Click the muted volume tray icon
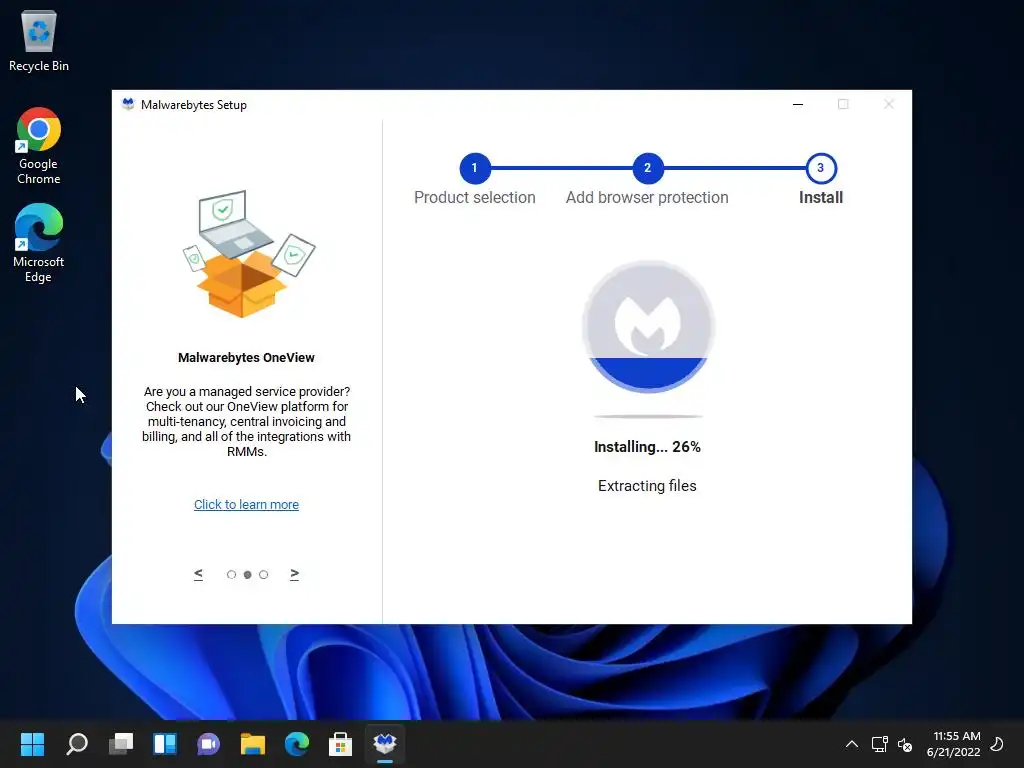The width and height of the screenshot is (1024, 768). (x=905, y=744)
